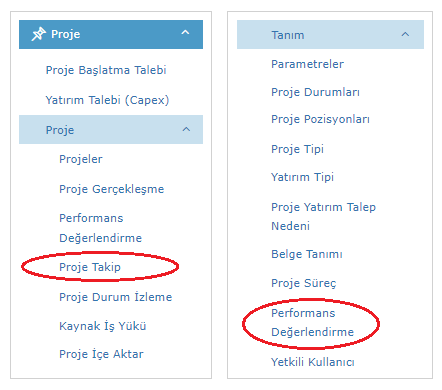This screenshot has width=442, height=390.
Task: Open Belge Tanımı
Action: pyautogui.click(x=307, y=254)
